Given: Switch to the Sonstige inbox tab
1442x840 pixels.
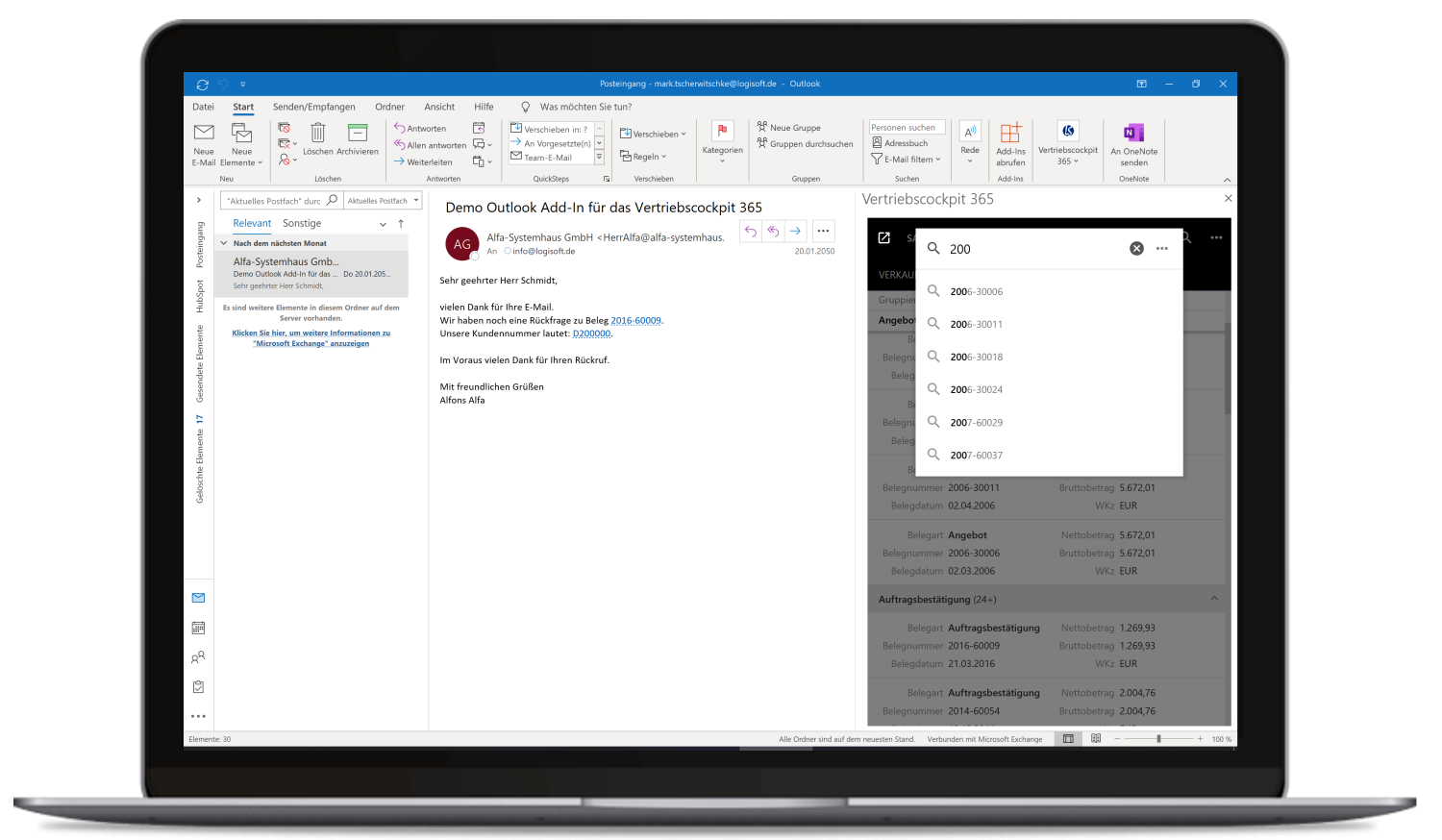Looking at the screenshot, I should 302,223.
